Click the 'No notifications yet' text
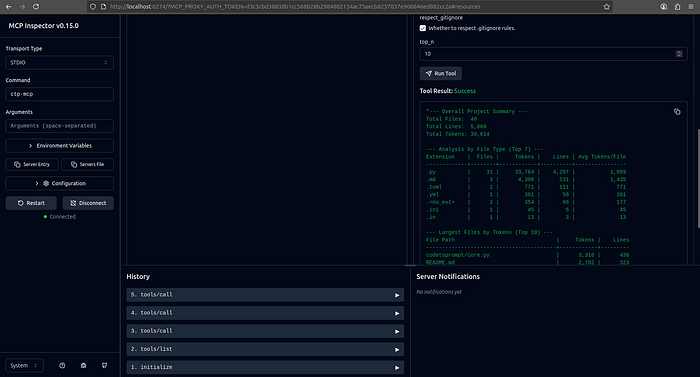 [439, 292]
